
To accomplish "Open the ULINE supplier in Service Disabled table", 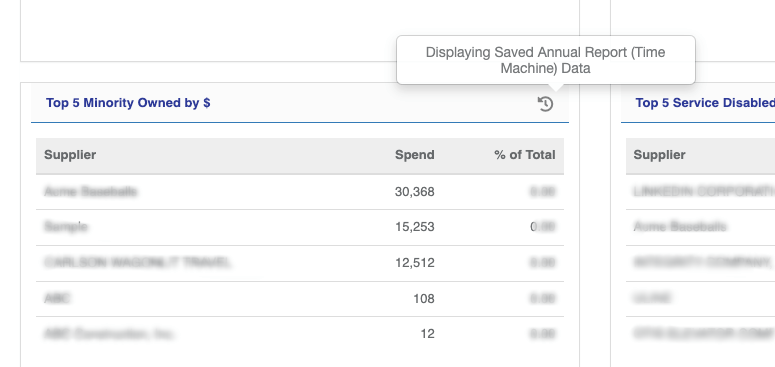I will coord(652,298).
